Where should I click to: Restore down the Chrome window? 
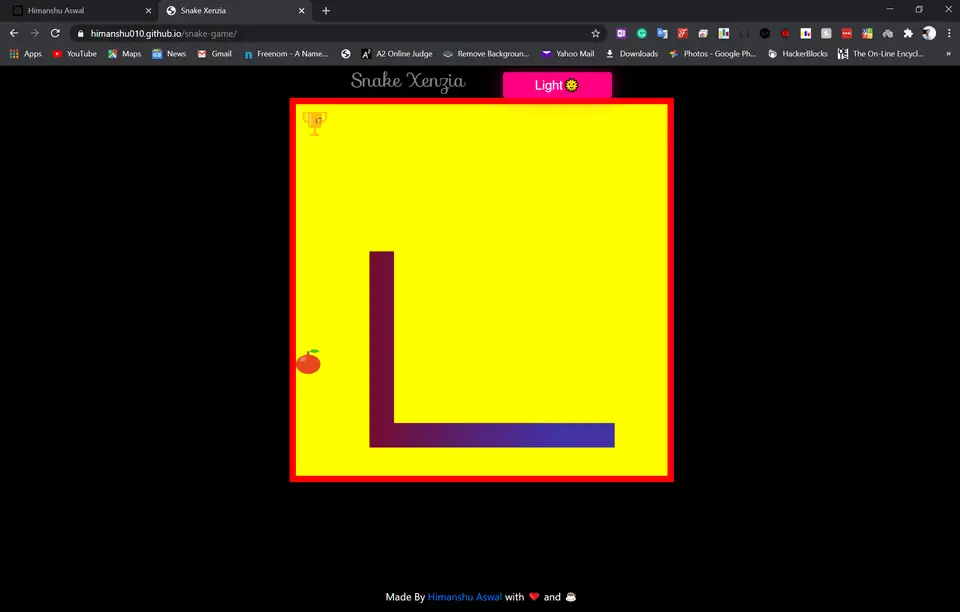pos(919,9)
